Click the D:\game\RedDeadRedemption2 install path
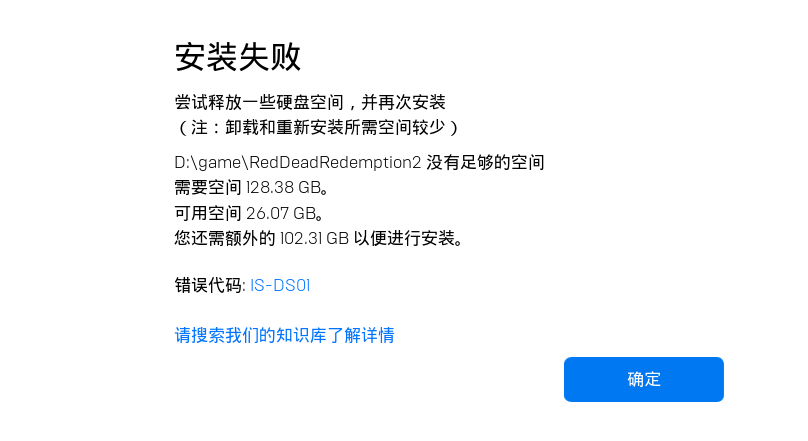 [x=298, y=163]
